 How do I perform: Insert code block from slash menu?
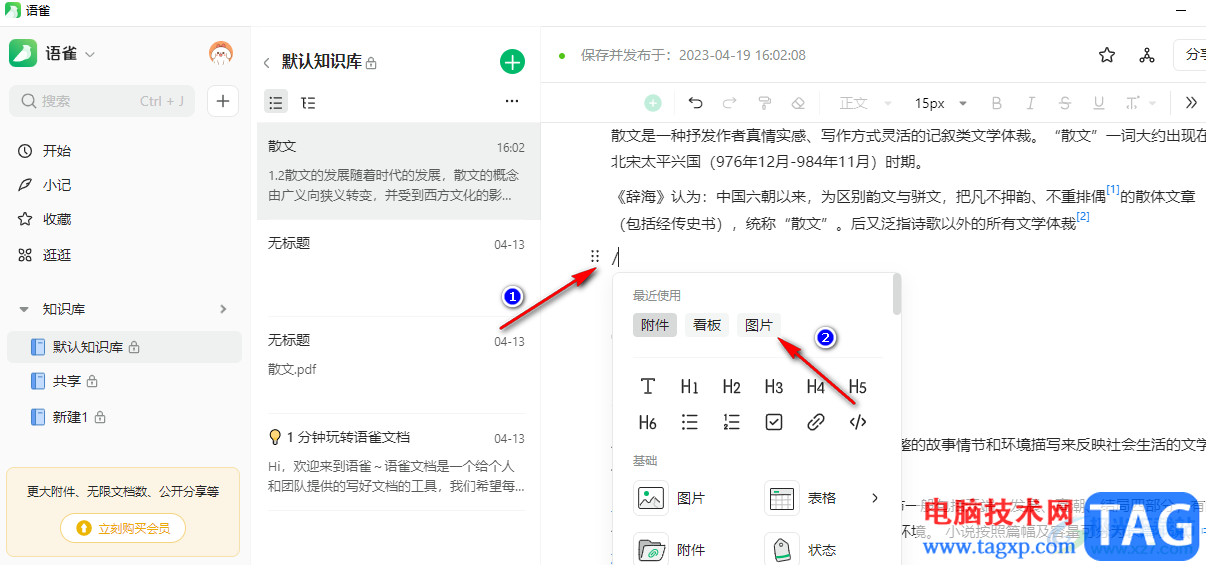coord(857,422)
